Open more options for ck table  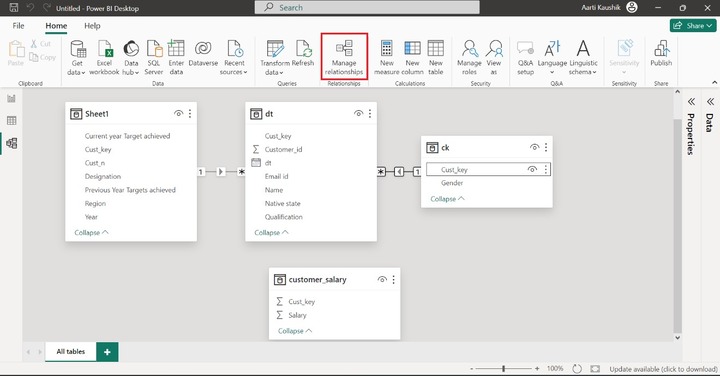(546, 147)
